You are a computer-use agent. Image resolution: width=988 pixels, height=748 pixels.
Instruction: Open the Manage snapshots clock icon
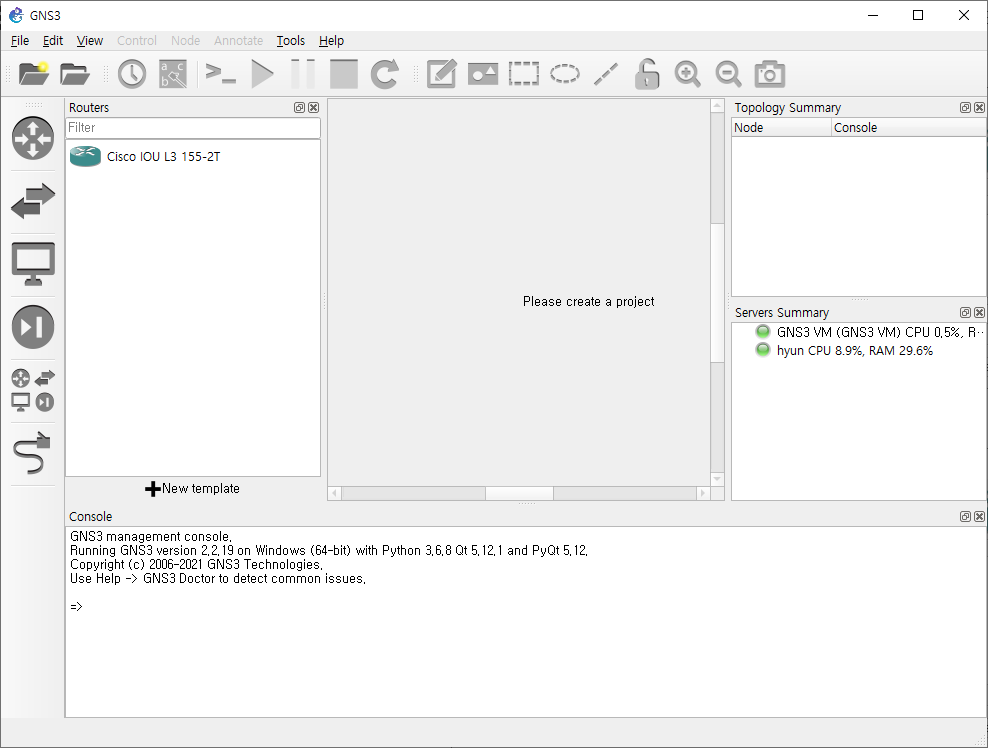coord(132,74)
